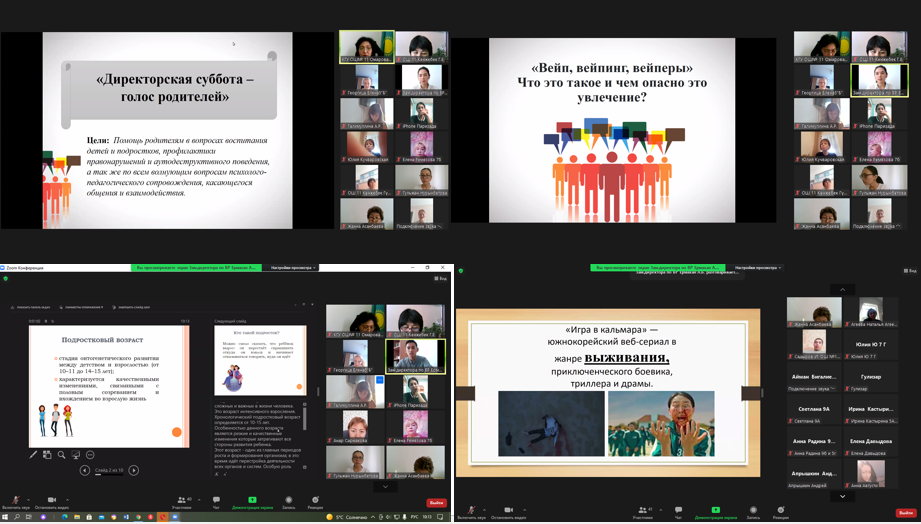Select the pen tool in presenter view

coord(33,455)
